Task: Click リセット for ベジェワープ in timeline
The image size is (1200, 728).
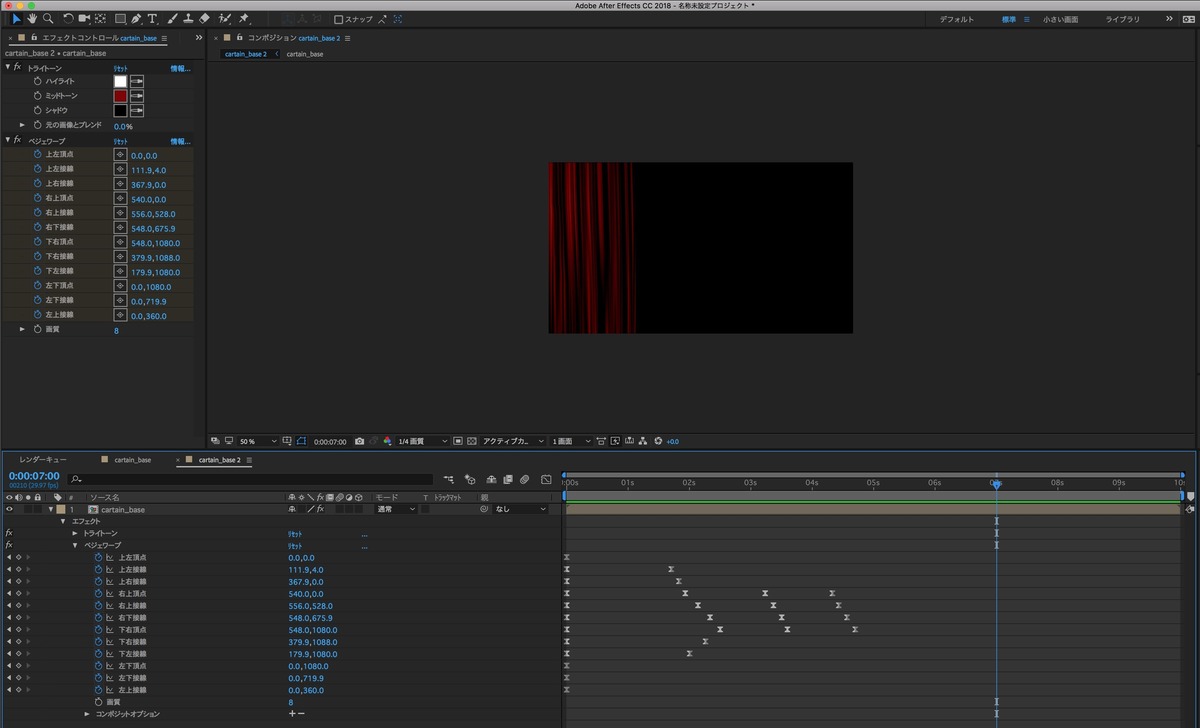Action: (295, 545)
